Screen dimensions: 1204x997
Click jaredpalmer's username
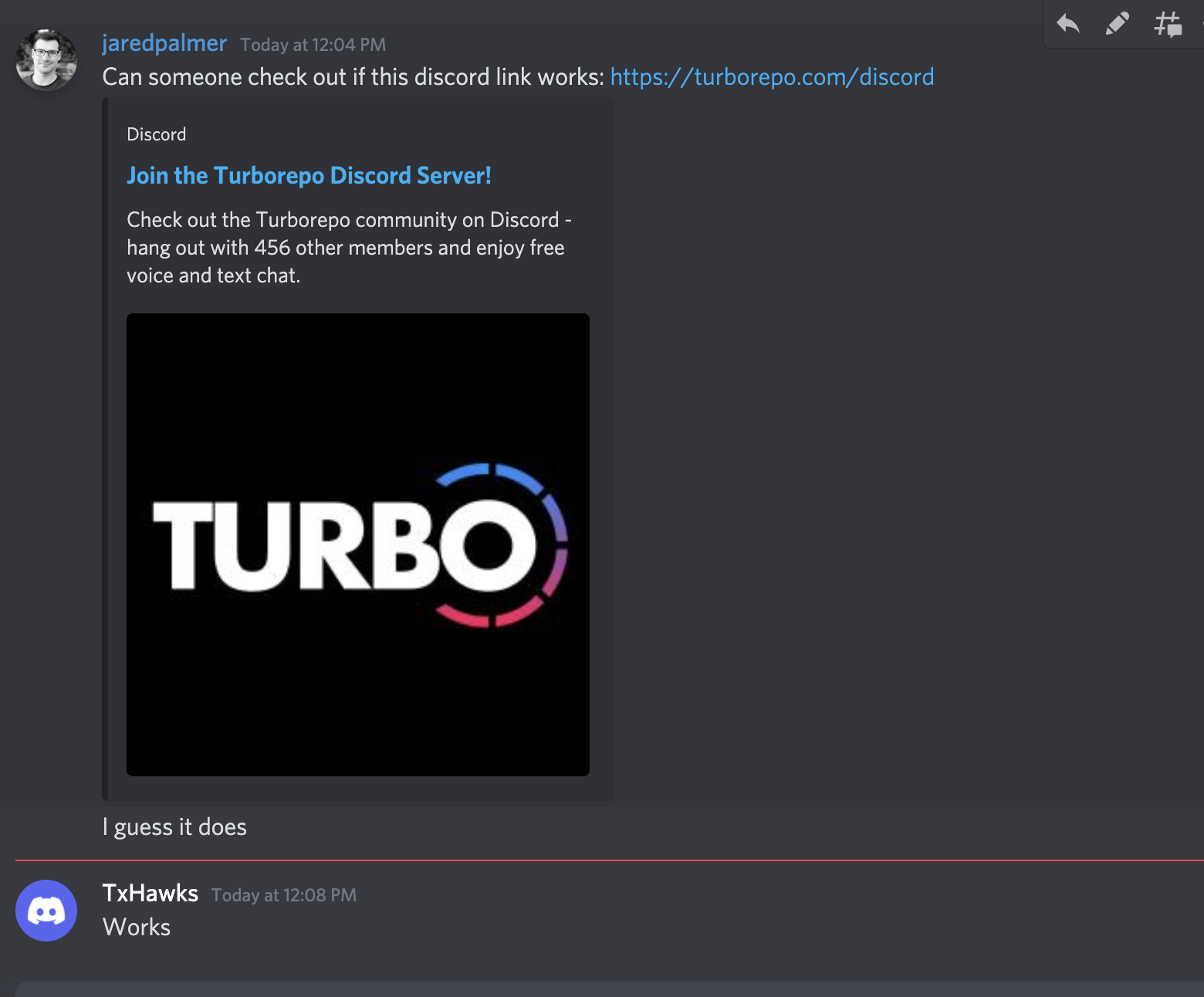(164, 43)
